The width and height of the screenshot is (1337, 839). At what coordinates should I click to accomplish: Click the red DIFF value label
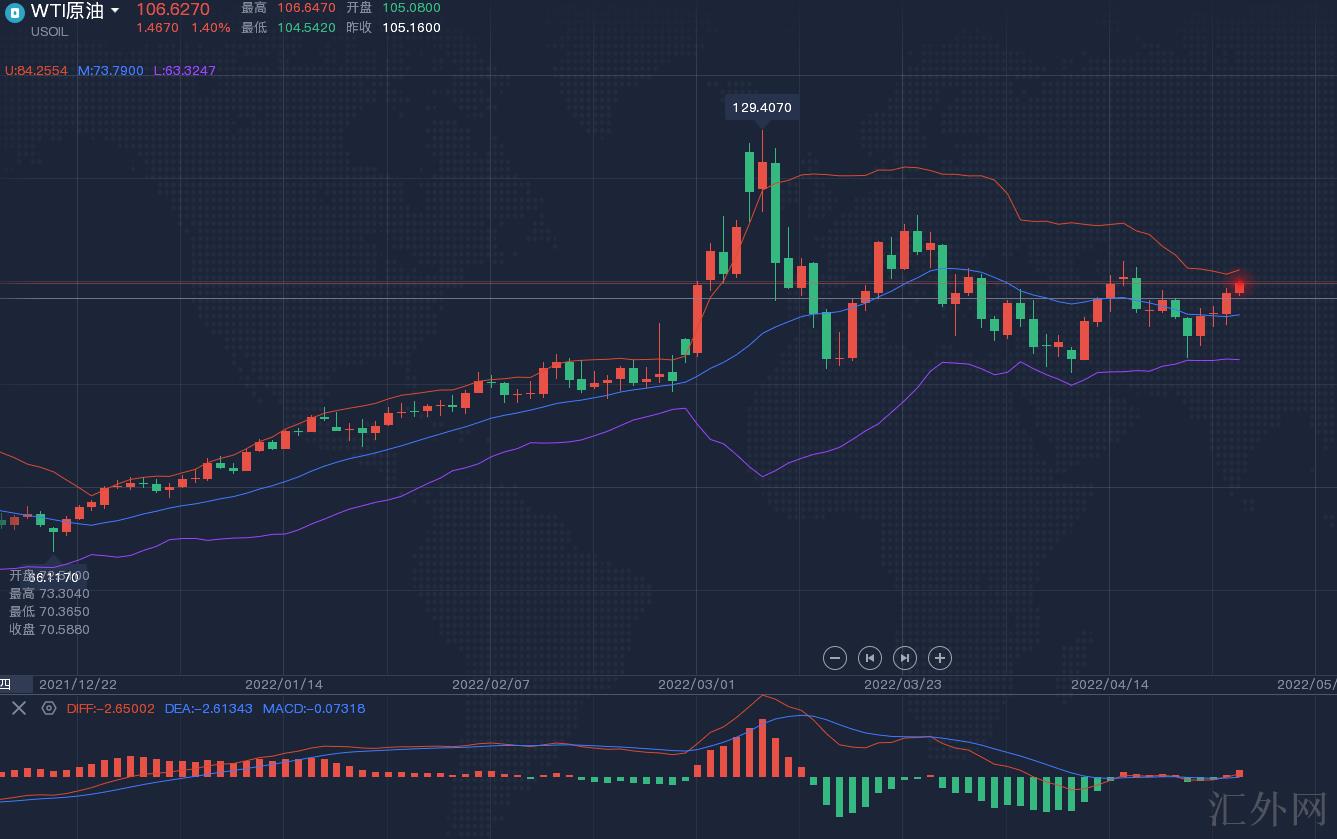pos(110,709)
